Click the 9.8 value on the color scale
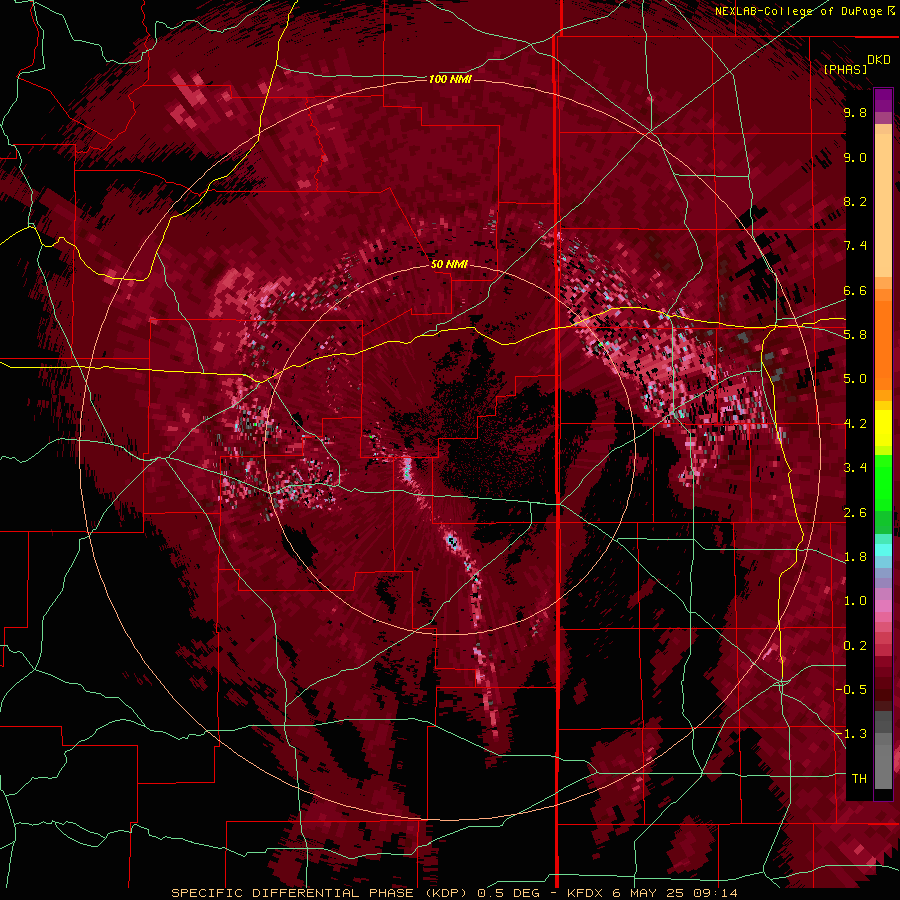Image resolution: width=900 pixels, height=900 pixels. tap(855, 112)
